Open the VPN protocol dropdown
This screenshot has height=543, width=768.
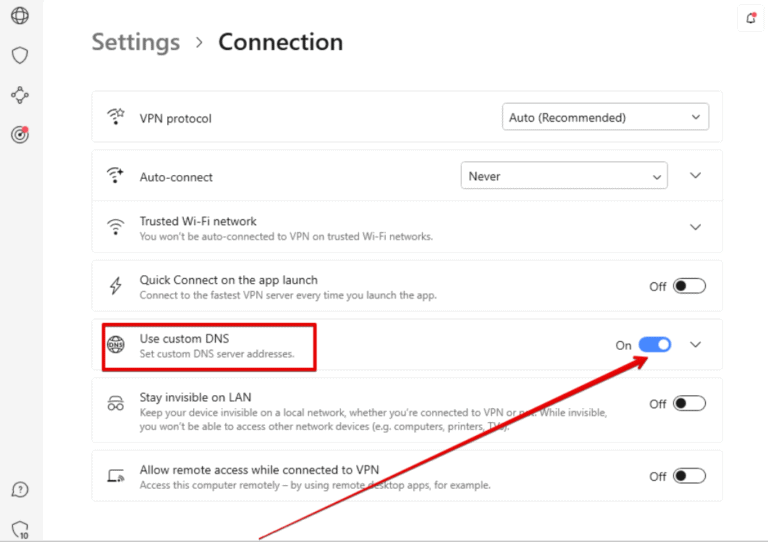[x=605, y=117]
